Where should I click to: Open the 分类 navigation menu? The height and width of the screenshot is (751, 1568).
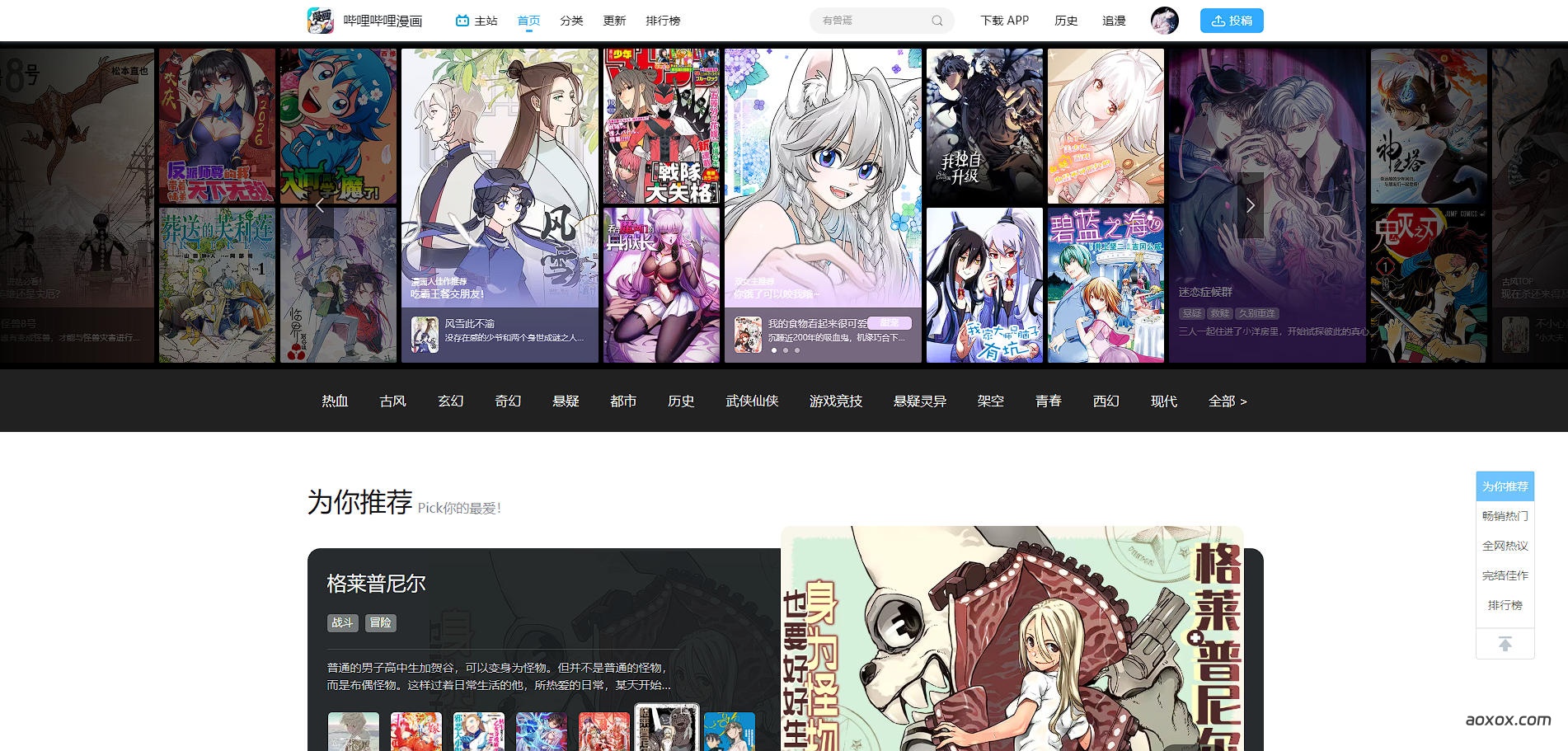[571, 21]
